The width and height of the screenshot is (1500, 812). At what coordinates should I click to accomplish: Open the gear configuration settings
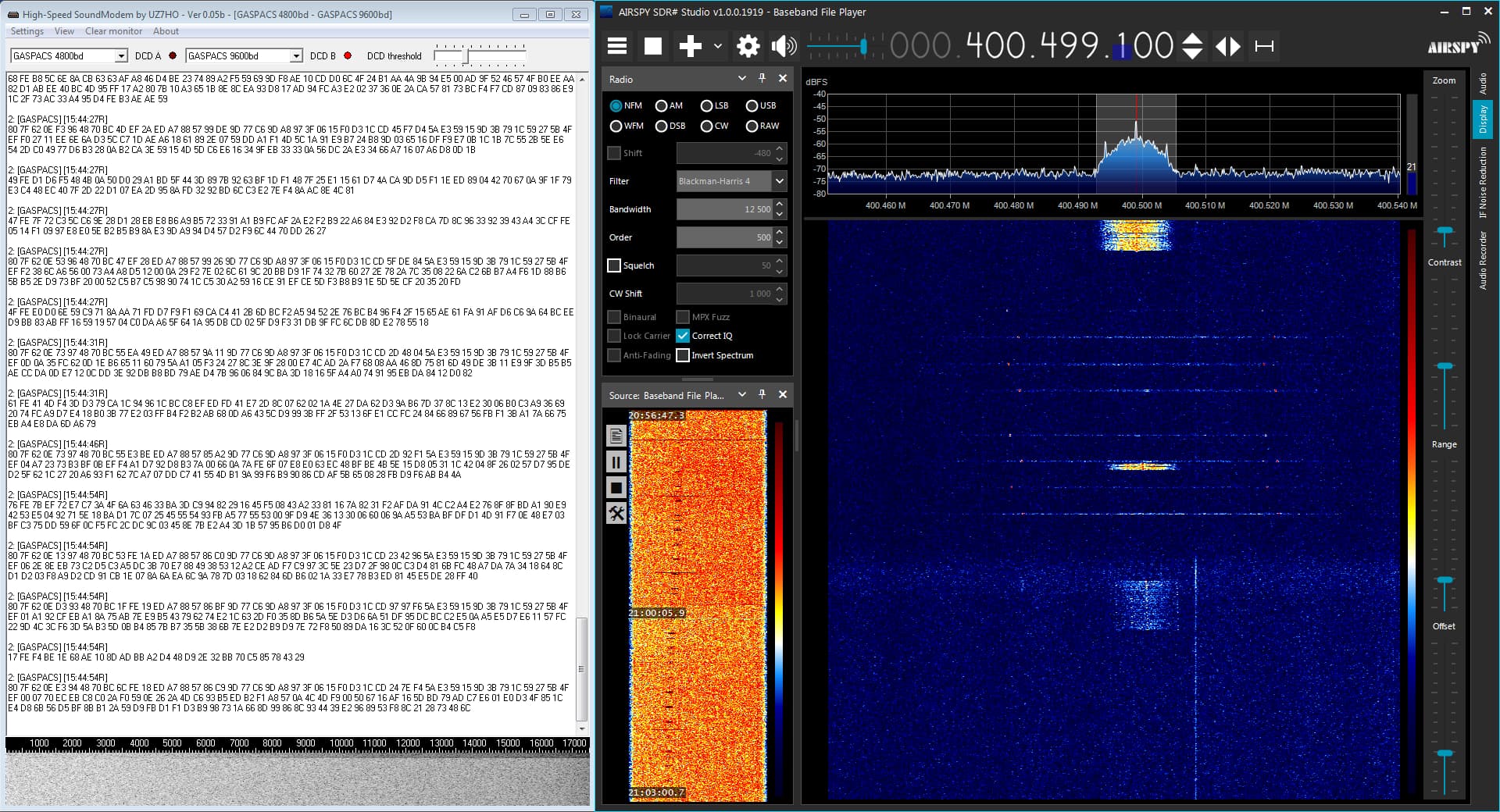pos(748,46)
